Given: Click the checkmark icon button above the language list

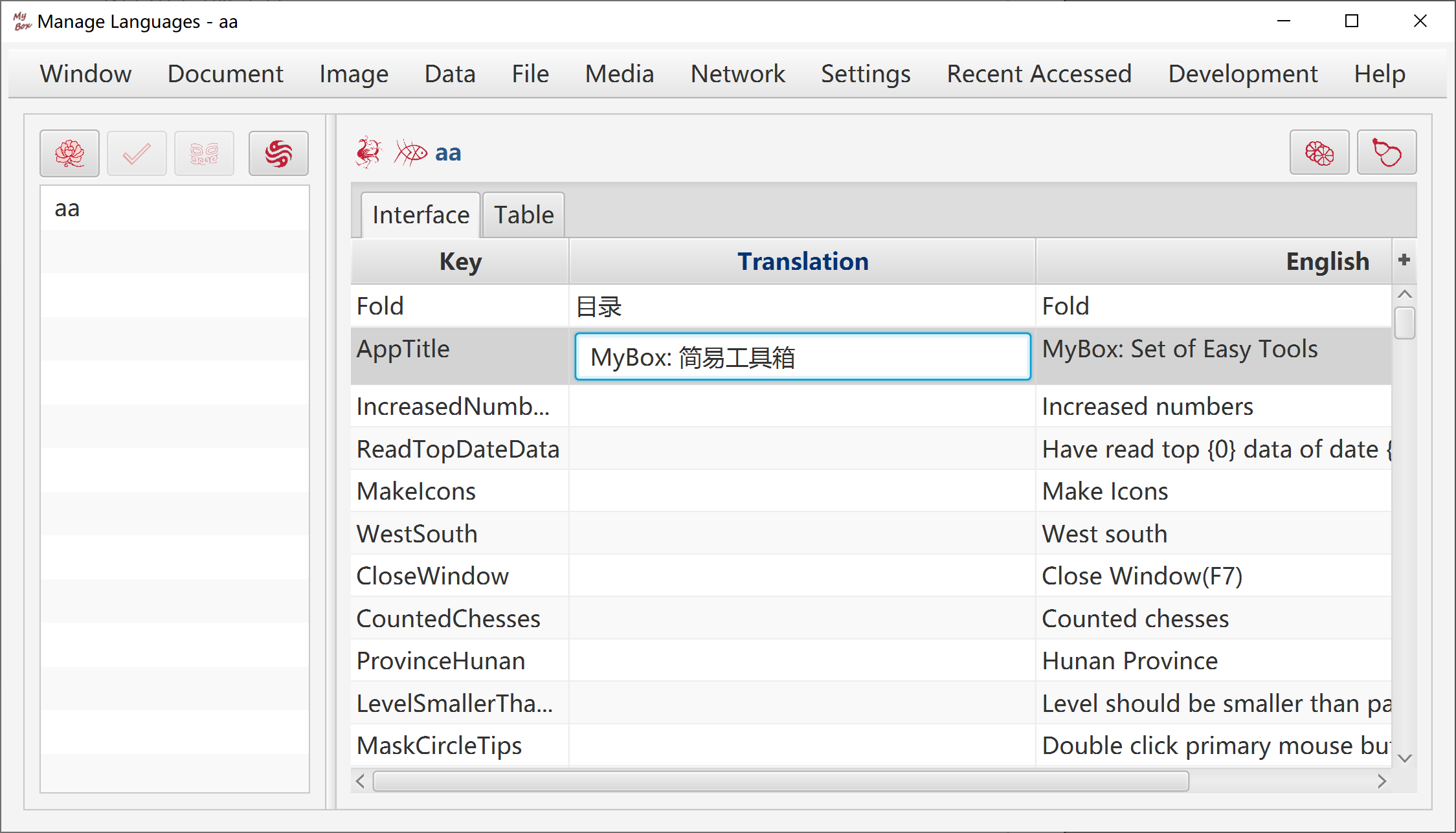Looking at the screenshot, I should [x=137, y=153].
